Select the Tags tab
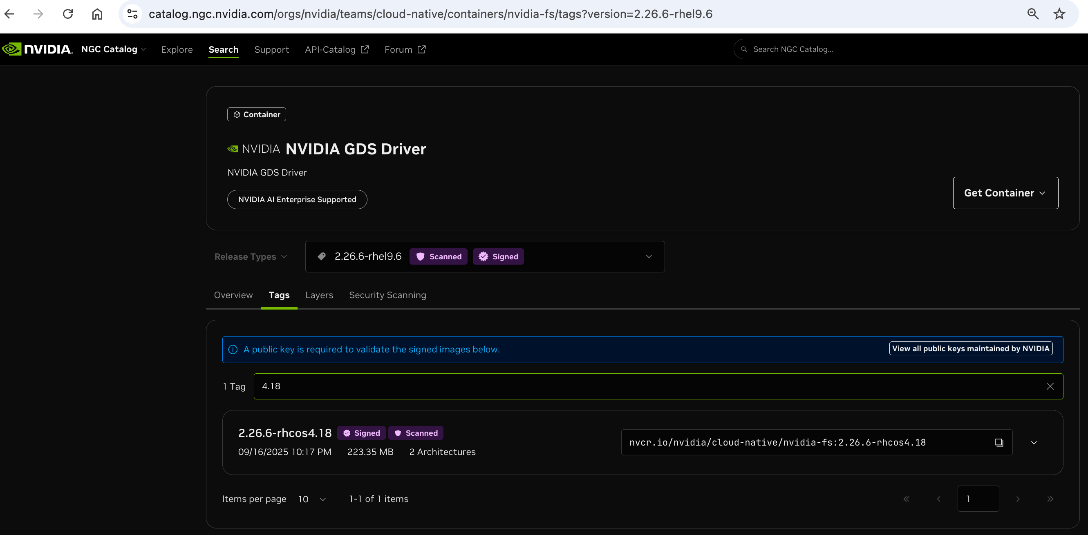 click(x=279, y=295)
